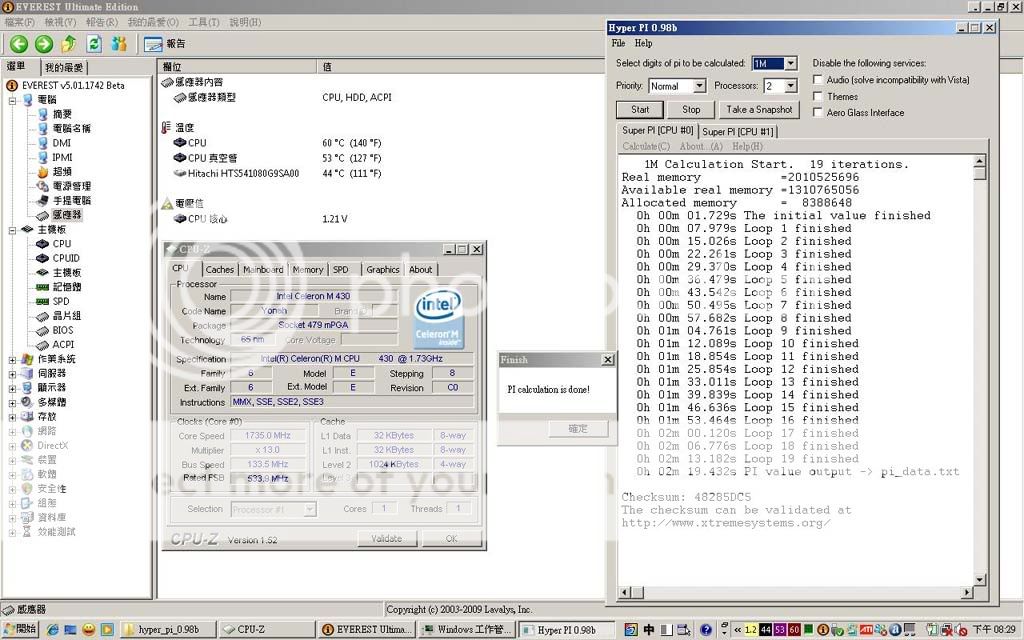1024x640 pixels.
Task: Select the 感應器 sensor item in tree
Action: pos(67,214)
